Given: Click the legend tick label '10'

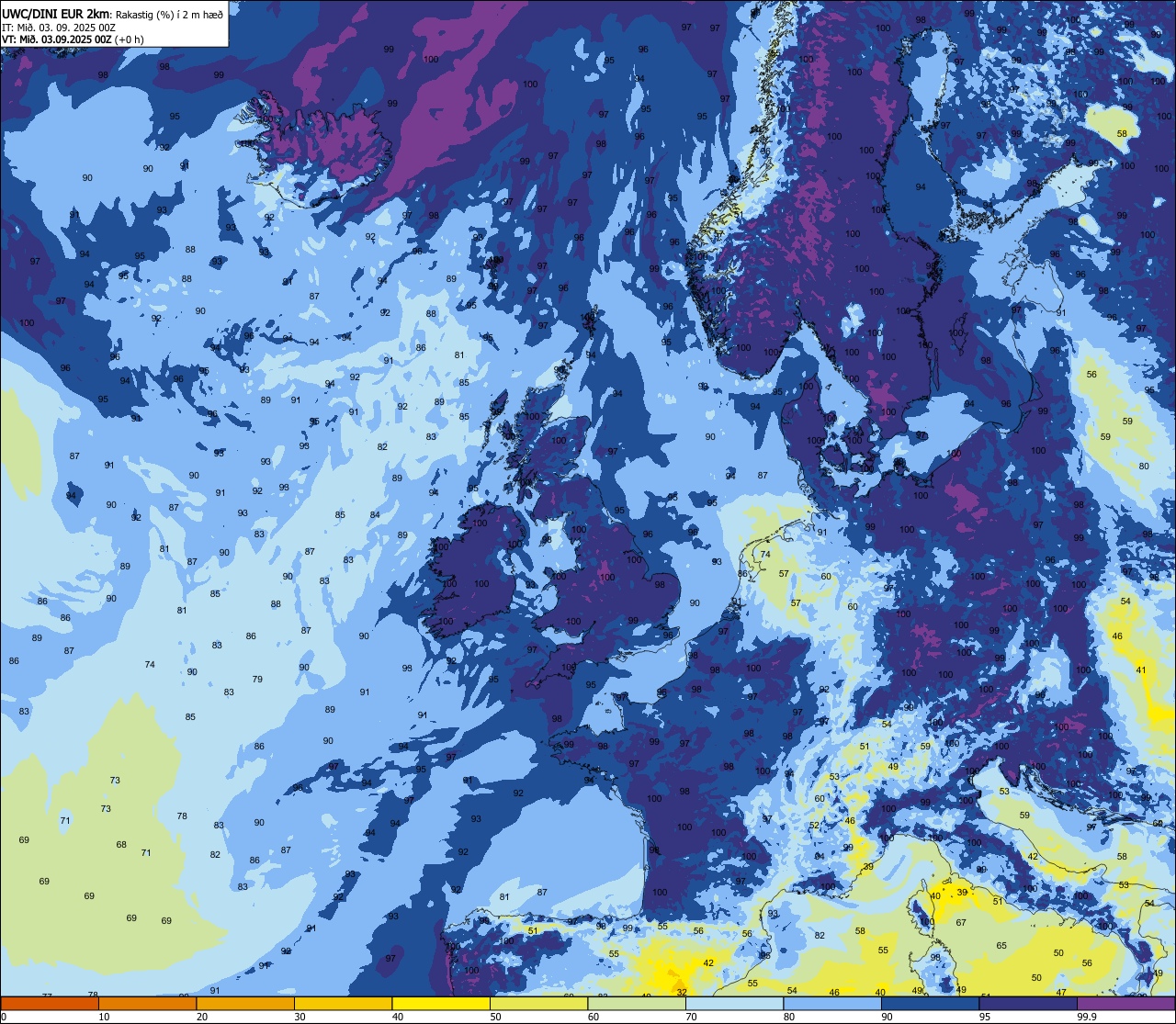Looking at the screenshot, I should pyautogui.click(x=104, y=1017).
